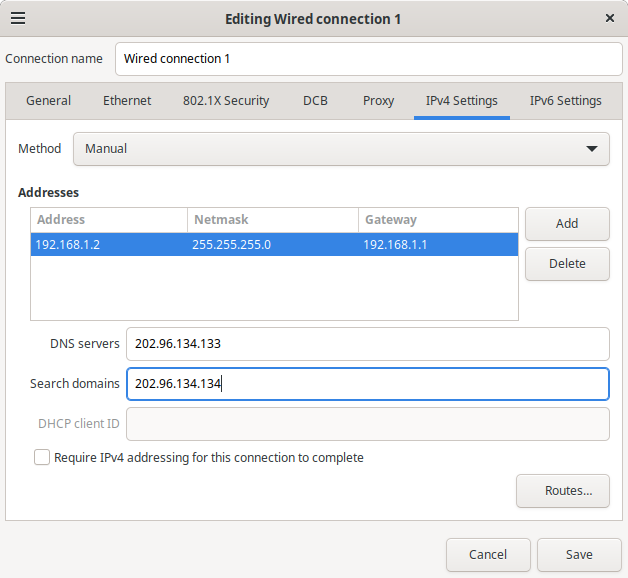Delete the selected address row
This screenshot has height=578, width=628.
[566, 264]
